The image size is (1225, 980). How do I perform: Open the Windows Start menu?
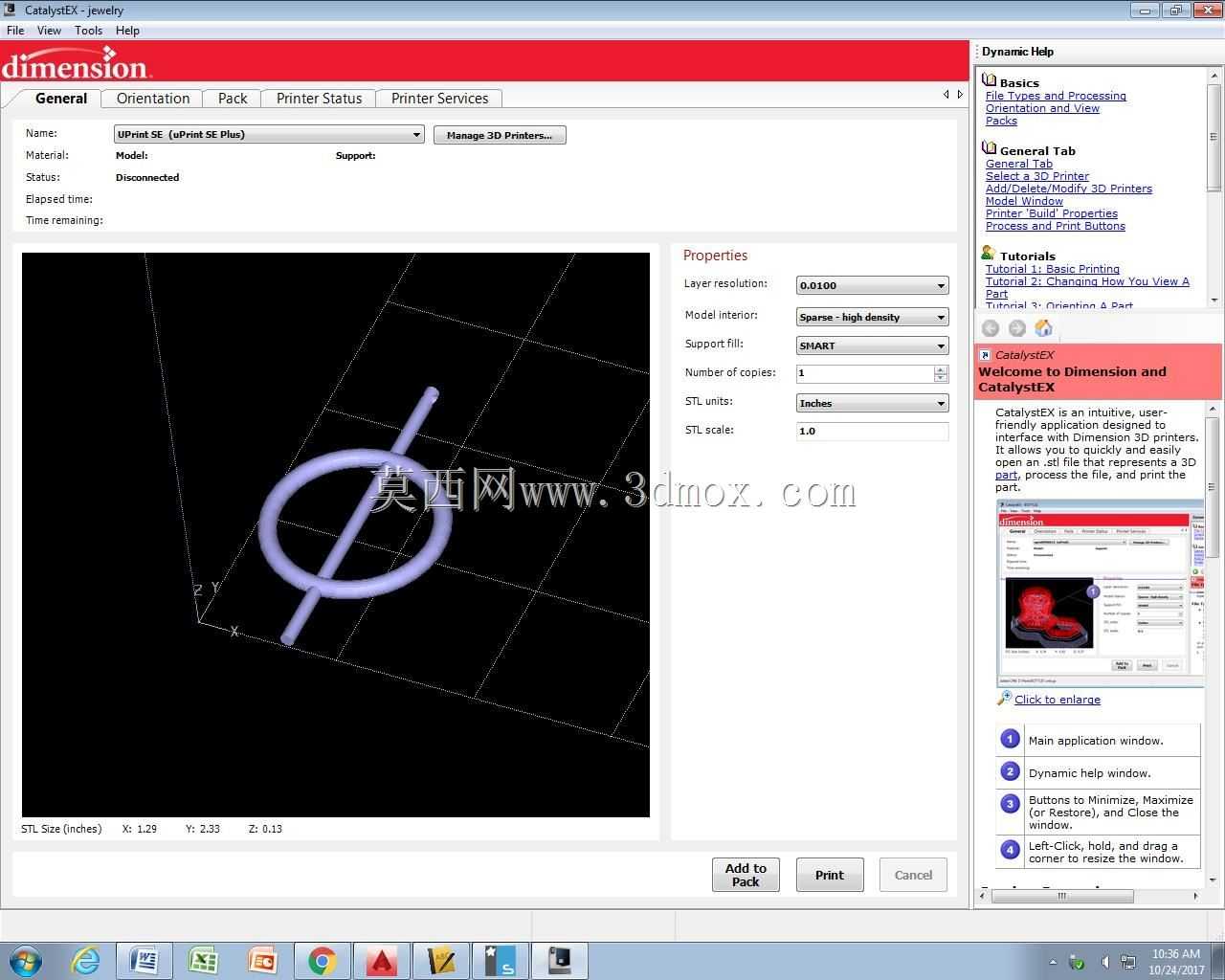click(25, 960)
